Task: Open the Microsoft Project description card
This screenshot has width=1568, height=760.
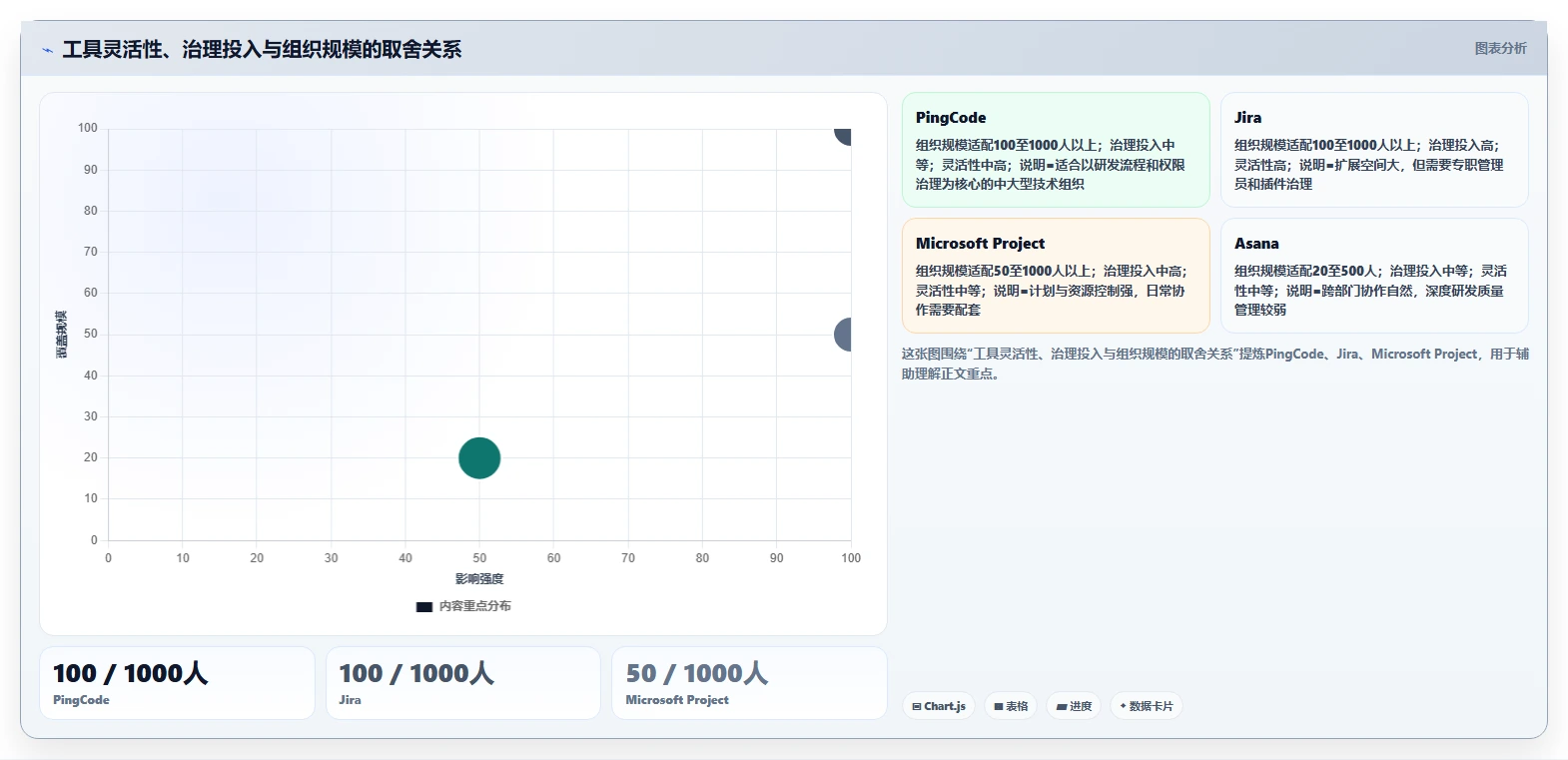Action: coord(1056,276)
